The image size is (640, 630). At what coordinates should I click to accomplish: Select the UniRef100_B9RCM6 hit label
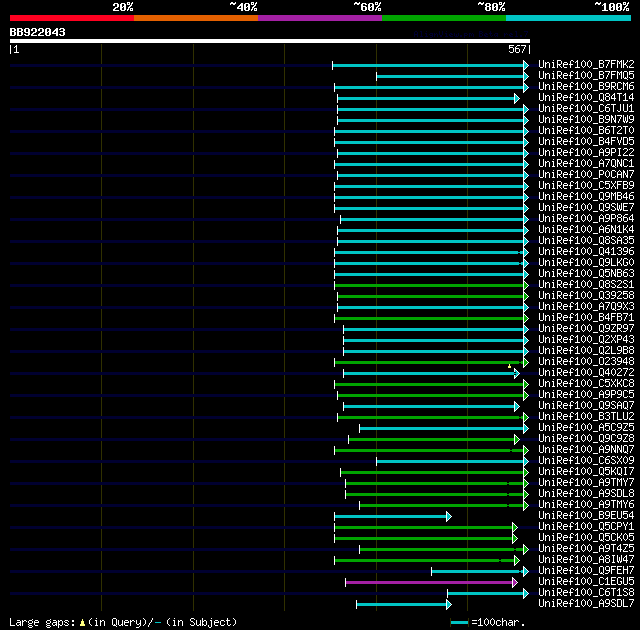click(x=586, y=87)
